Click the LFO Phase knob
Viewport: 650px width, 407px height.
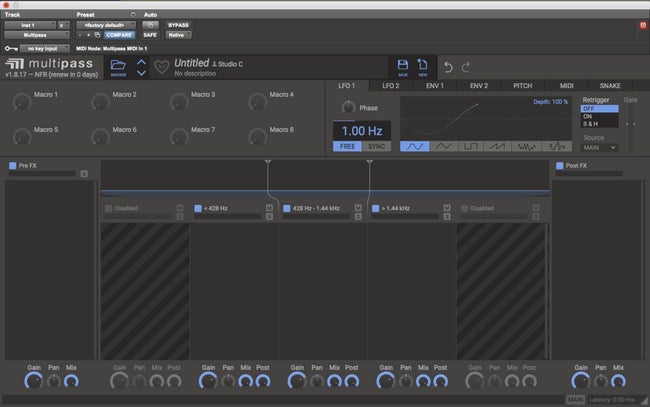pyautogui.click(x=348, y=107)
